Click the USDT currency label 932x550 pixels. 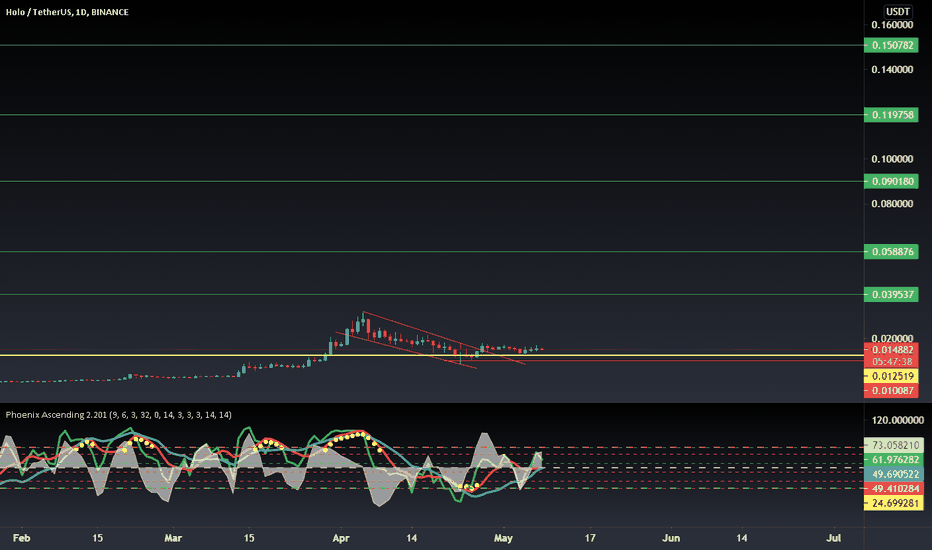898,11
